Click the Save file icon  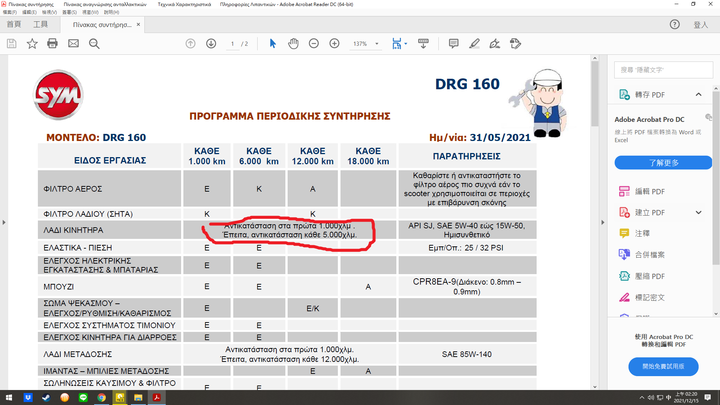tap(11, 44)
